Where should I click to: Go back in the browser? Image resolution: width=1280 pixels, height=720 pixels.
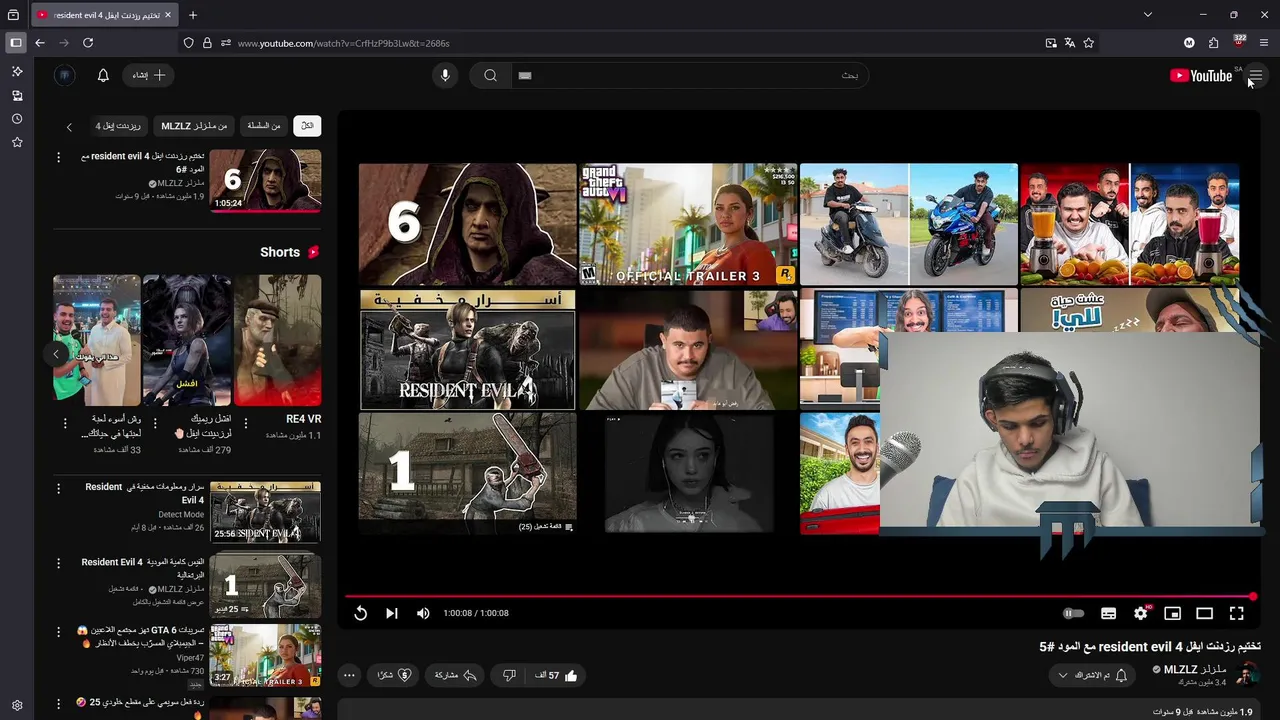40,43
